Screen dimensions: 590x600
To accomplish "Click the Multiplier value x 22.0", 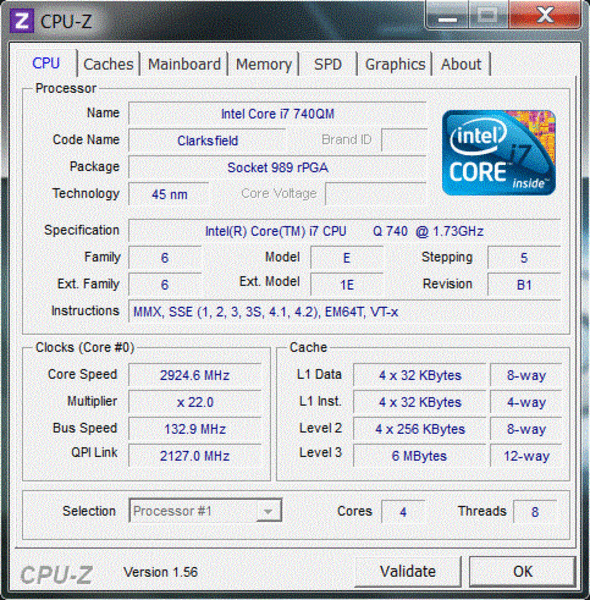I will (195, 402).
